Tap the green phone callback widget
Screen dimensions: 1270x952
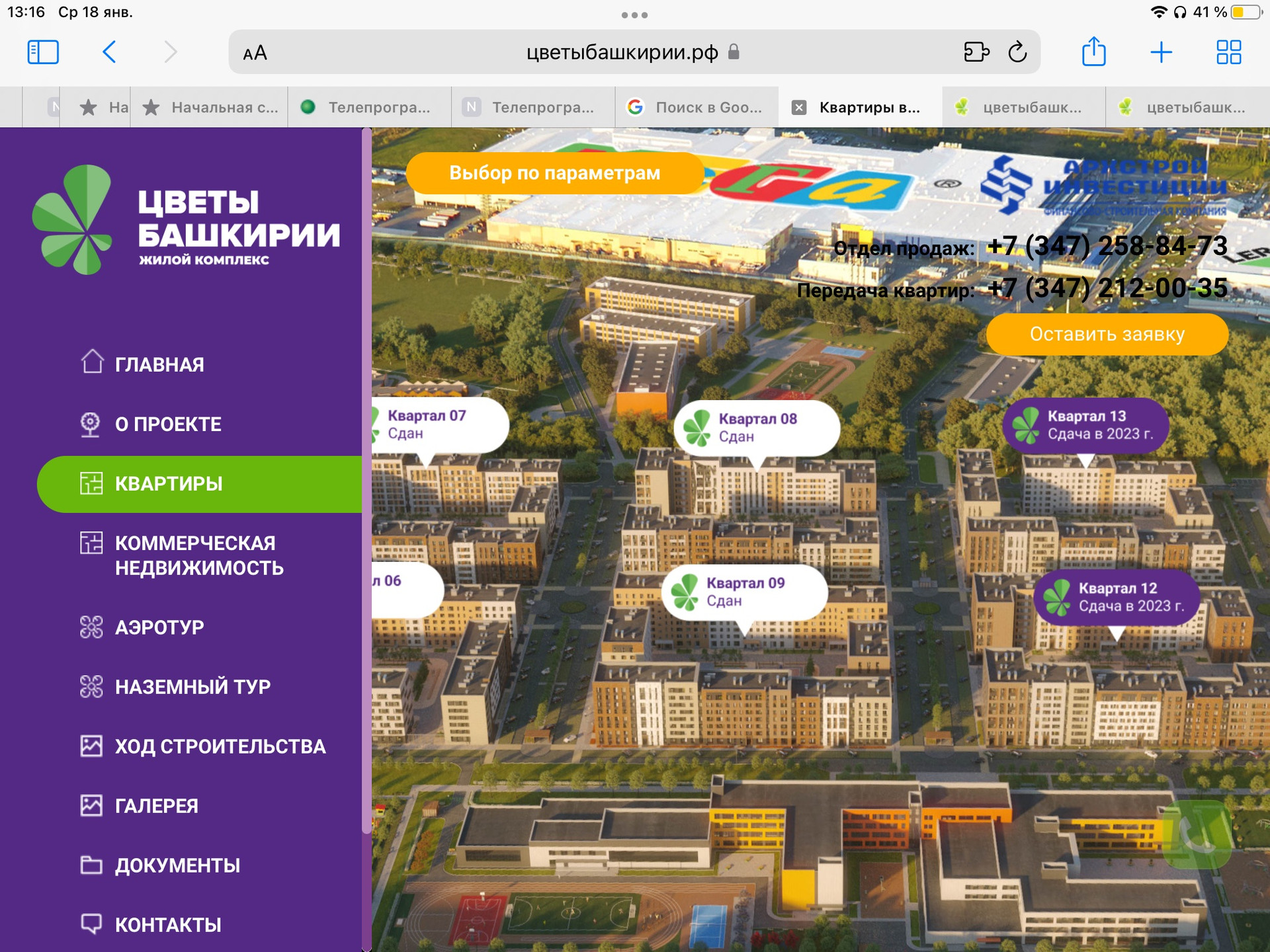click(1197, 834)
